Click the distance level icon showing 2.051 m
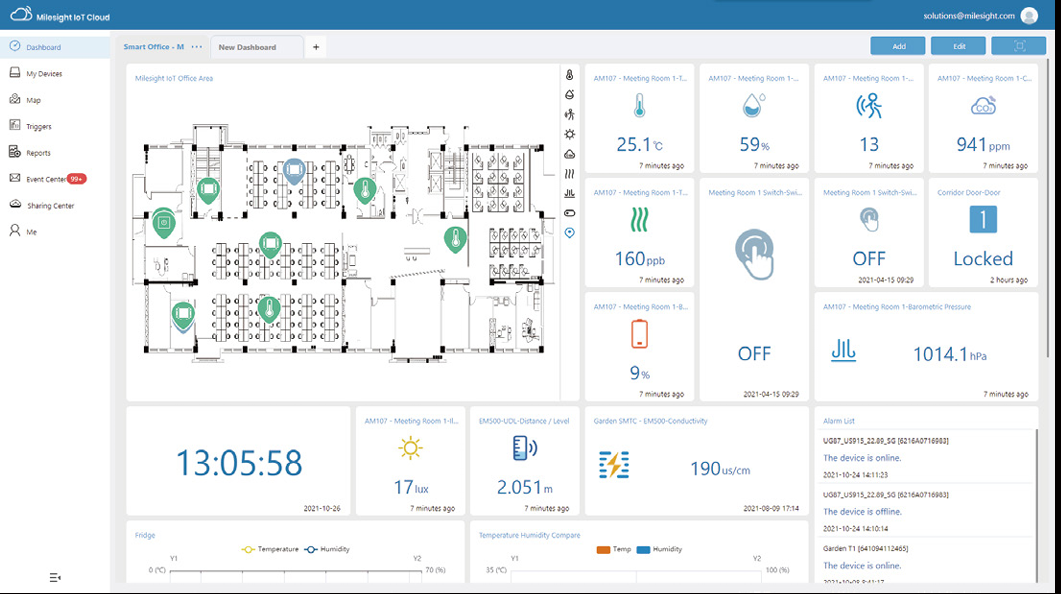 pyautogui.click(x=524, y=448)
